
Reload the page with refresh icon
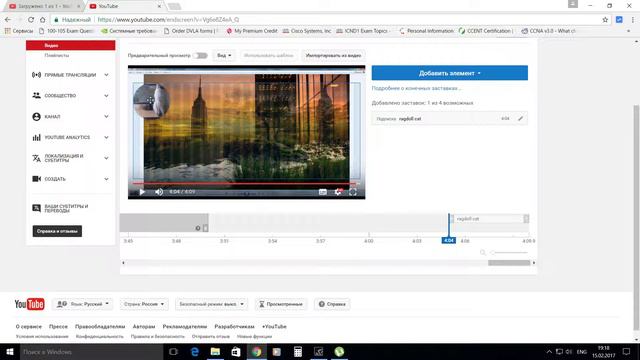click(x=31, y=20)
